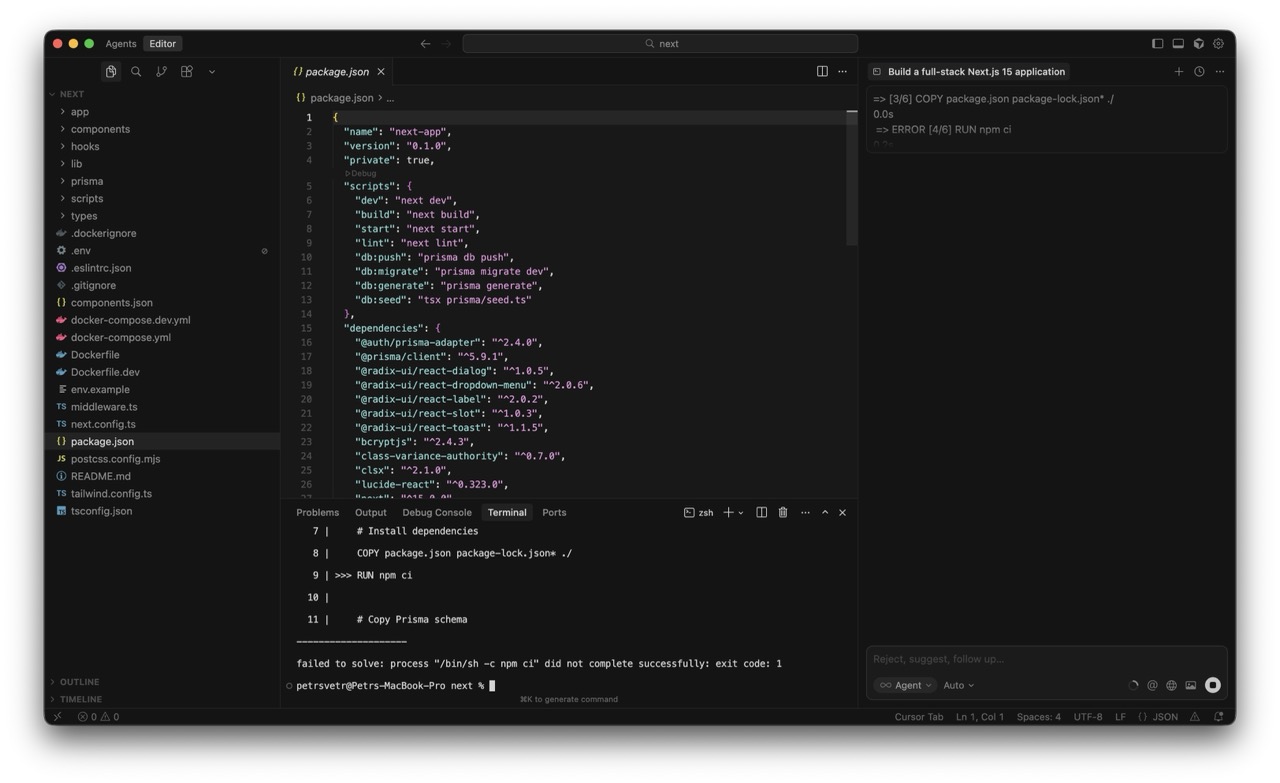Open the Extensions view icon

tap(186, 72)
